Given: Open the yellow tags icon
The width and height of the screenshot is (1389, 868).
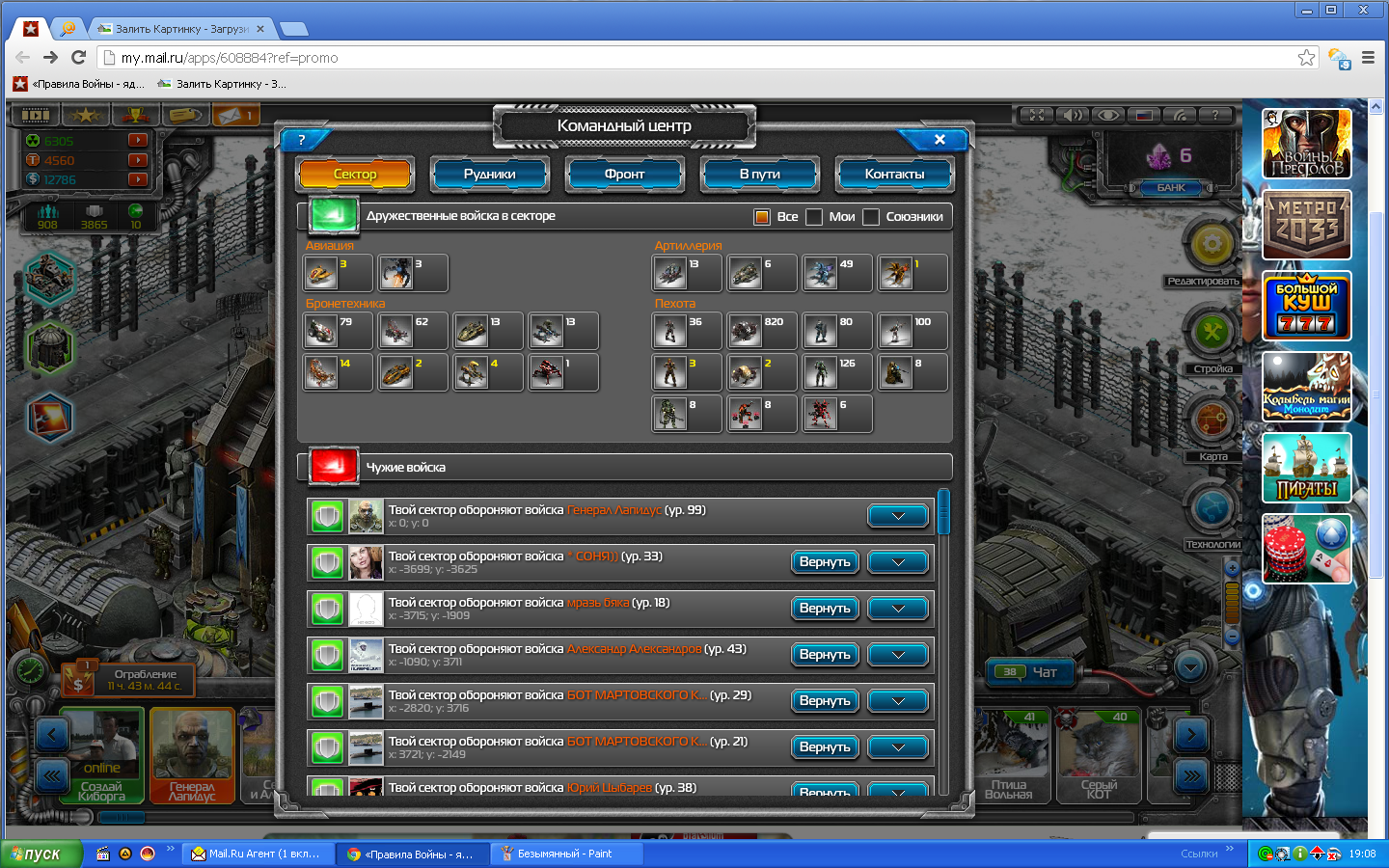Looking at the screenshot, I should coord(185,115).
